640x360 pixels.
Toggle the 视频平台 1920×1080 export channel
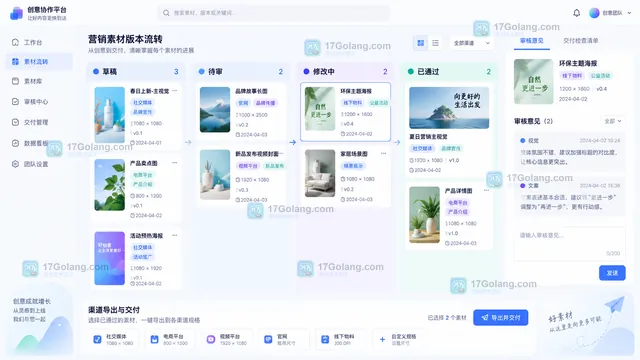(228, 340)
